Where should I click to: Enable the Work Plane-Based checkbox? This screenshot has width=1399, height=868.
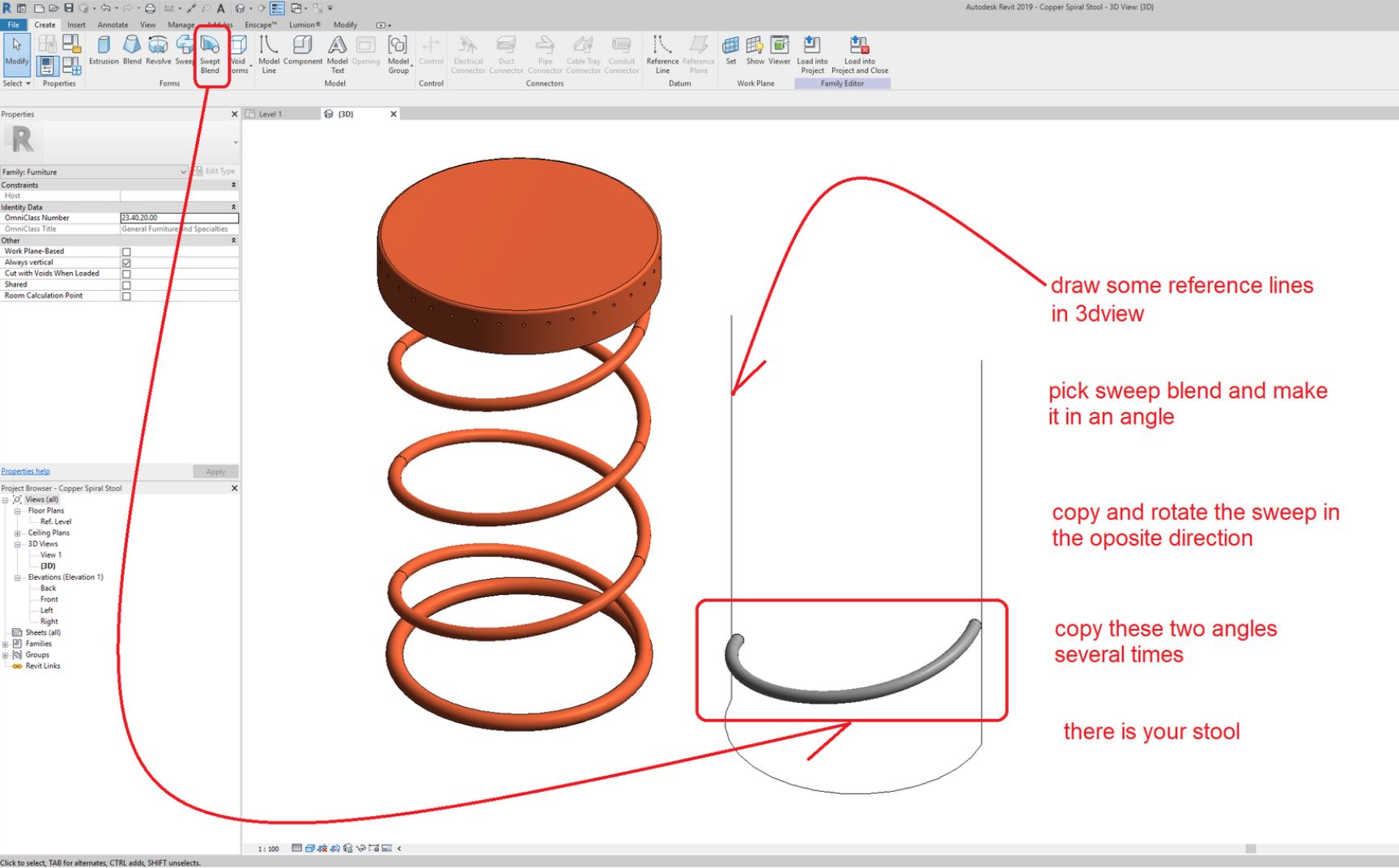point(126,251)
